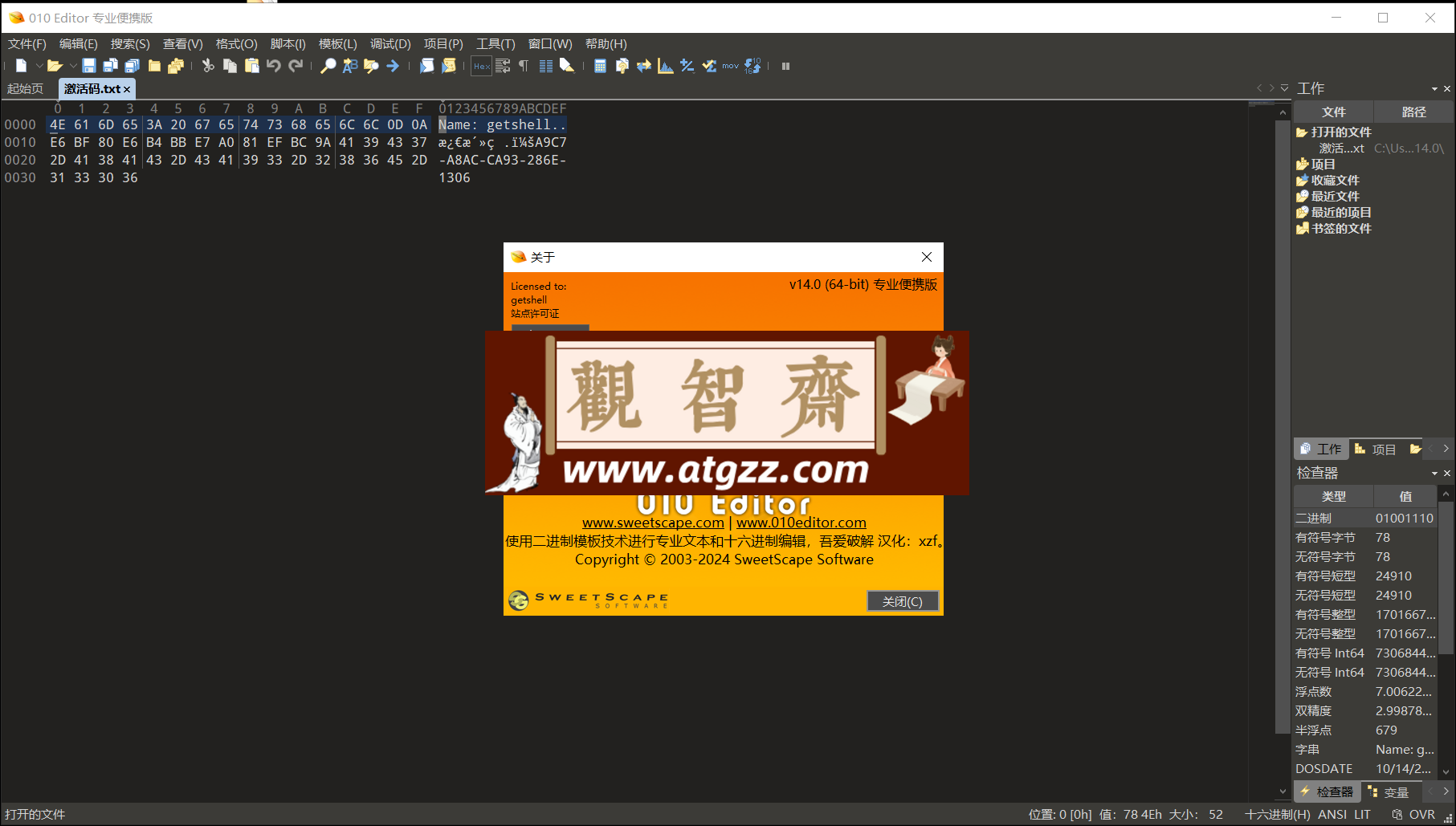The height and width of the screenshot is (826, 1456).
Task: Open the 模板(L) menu
Action: tap(337, 43)
